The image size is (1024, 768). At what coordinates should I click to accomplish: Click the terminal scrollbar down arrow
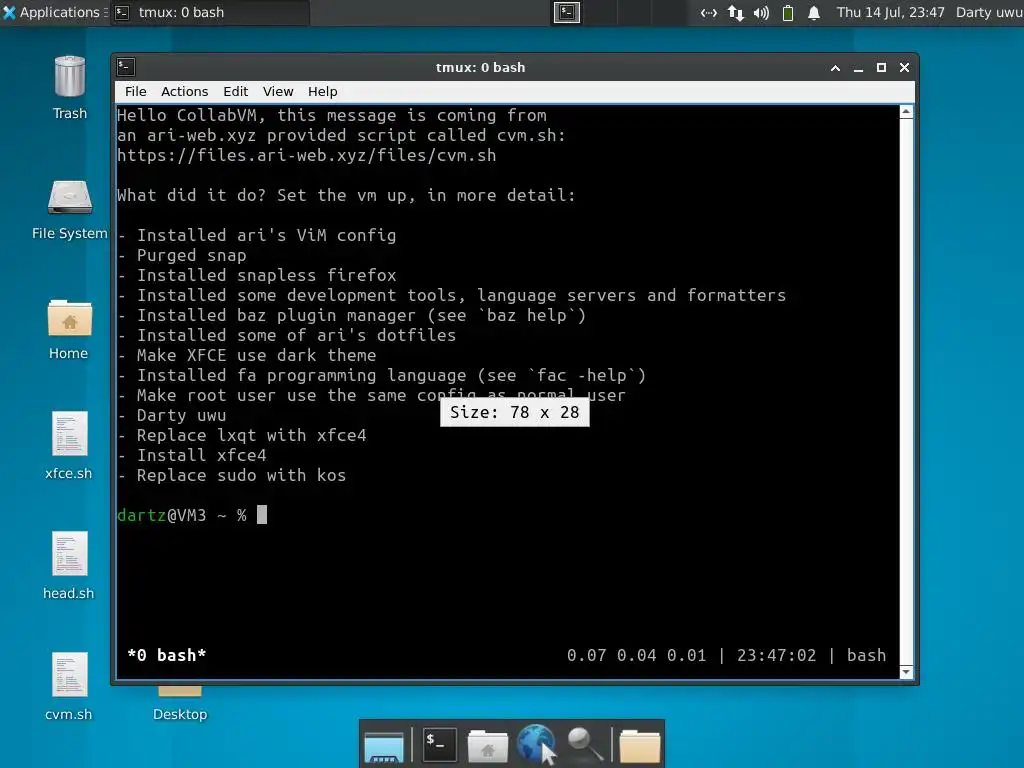tap(906, 672)
